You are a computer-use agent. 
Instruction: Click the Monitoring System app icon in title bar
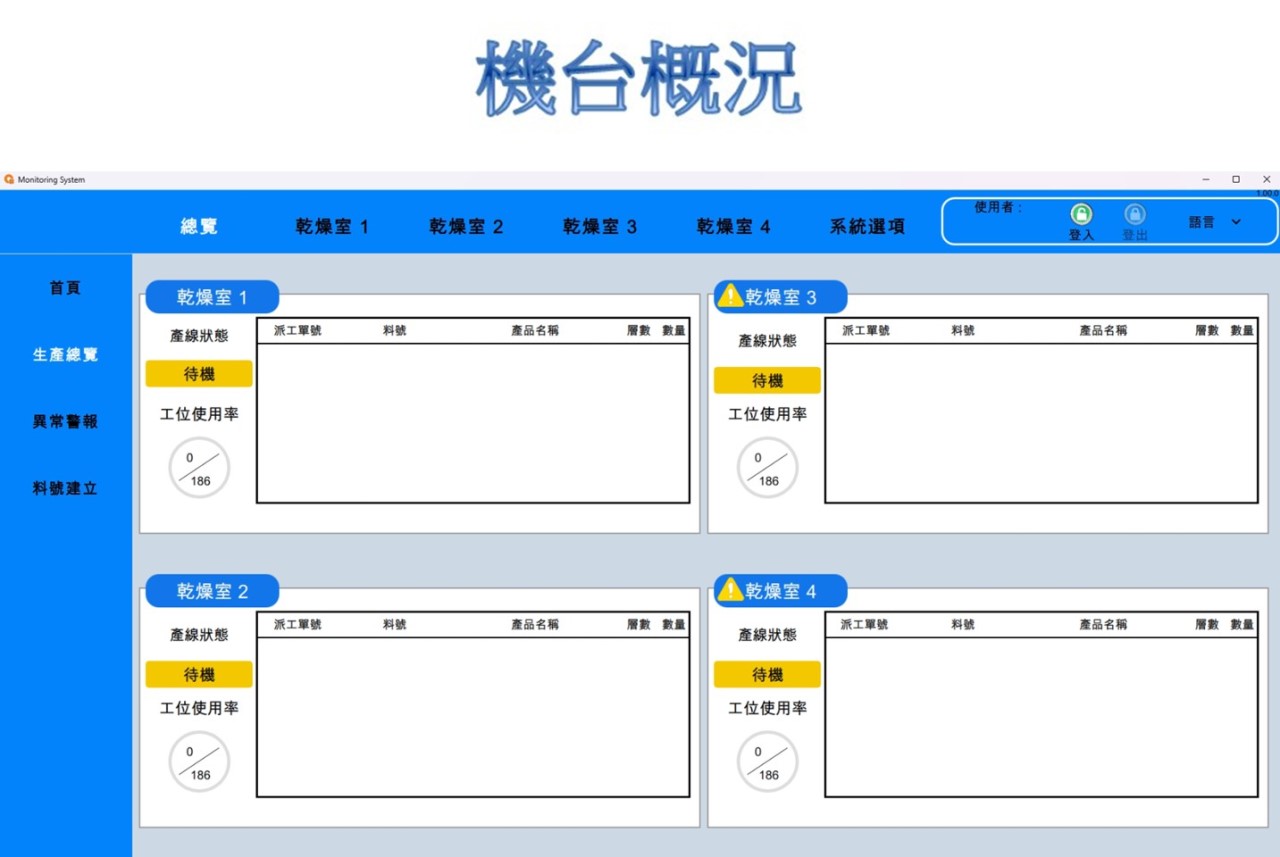click(9, 180)
